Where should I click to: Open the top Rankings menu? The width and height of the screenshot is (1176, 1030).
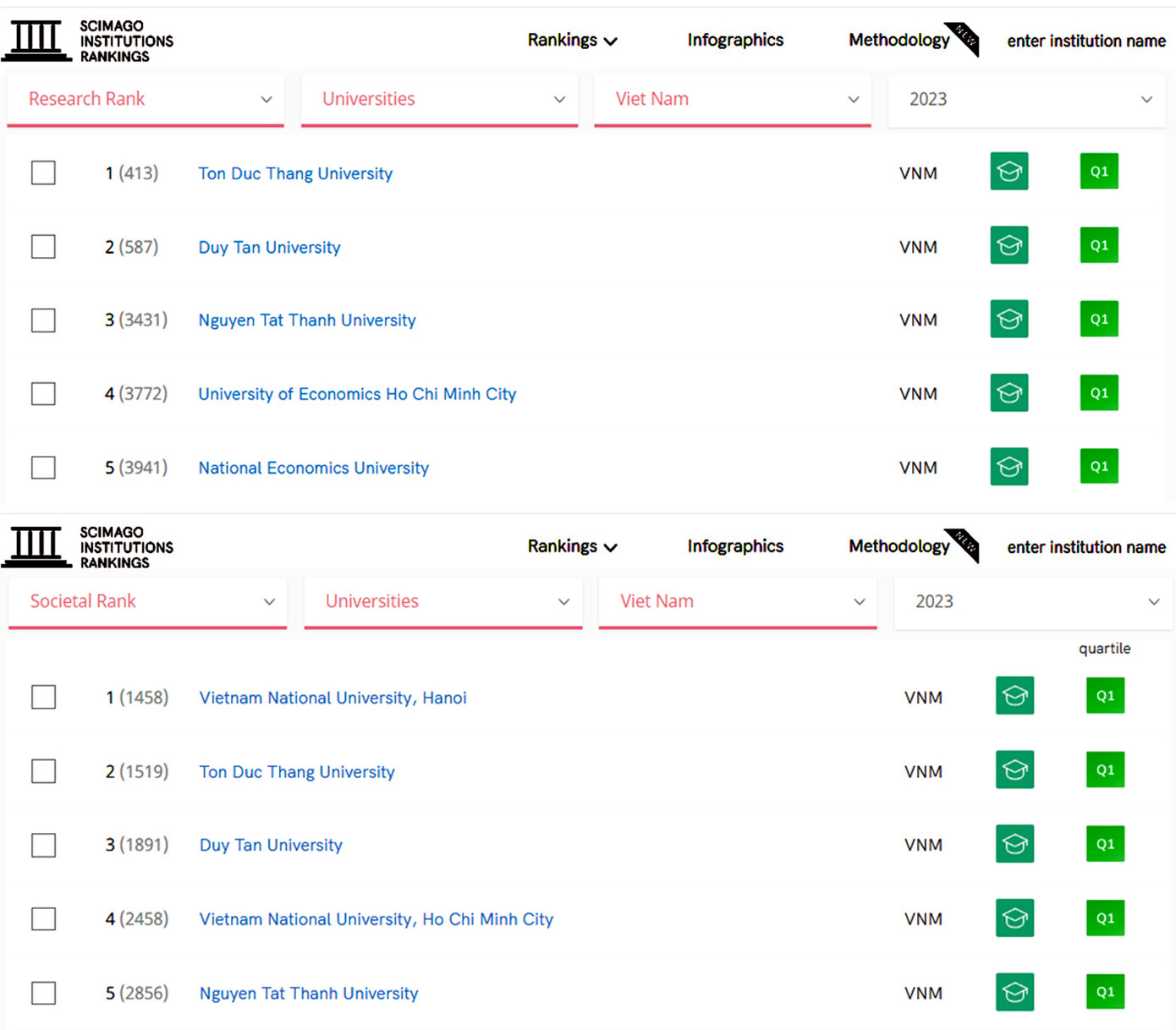tap(572, 41)
